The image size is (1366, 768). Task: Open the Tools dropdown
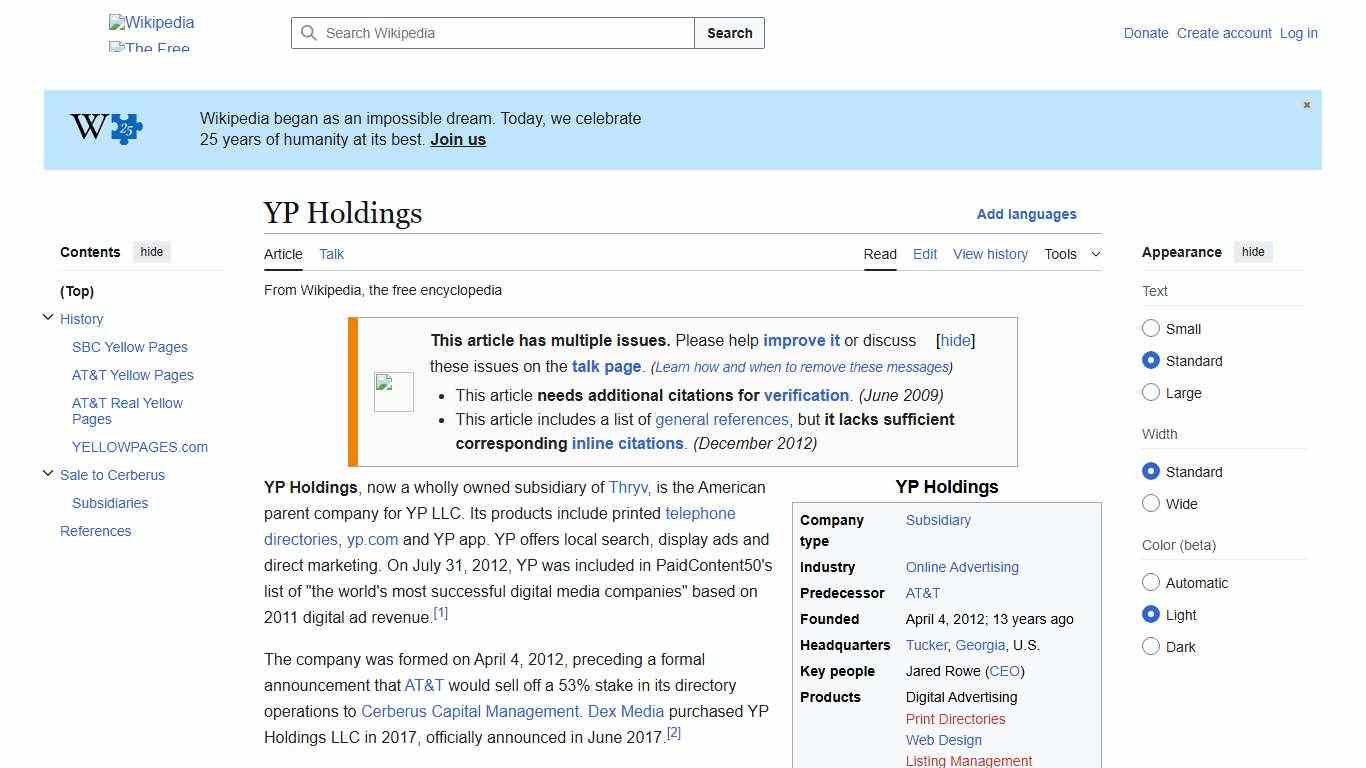coord(1071,254)
